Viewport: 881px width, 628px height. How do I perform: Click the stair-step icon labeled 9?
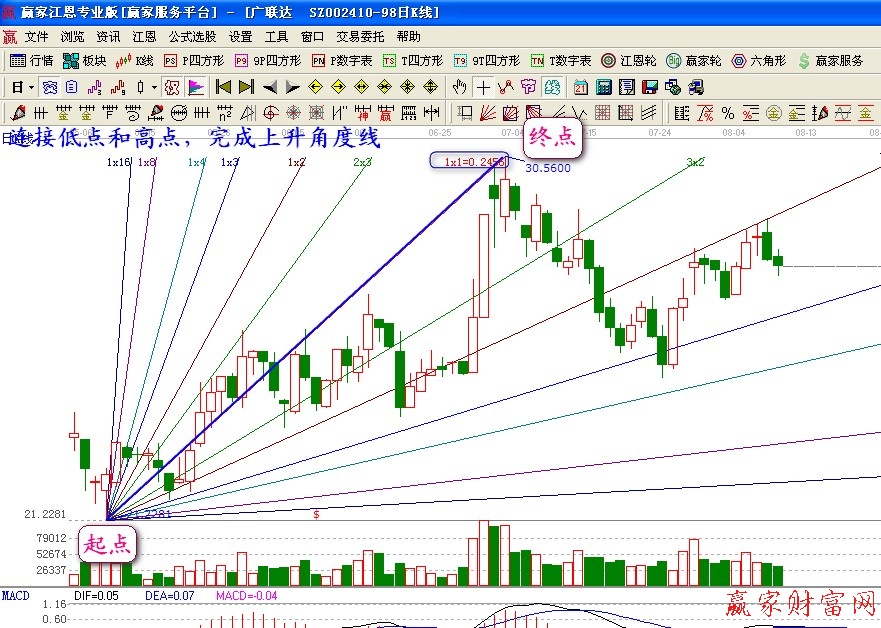tap(117, 87)
